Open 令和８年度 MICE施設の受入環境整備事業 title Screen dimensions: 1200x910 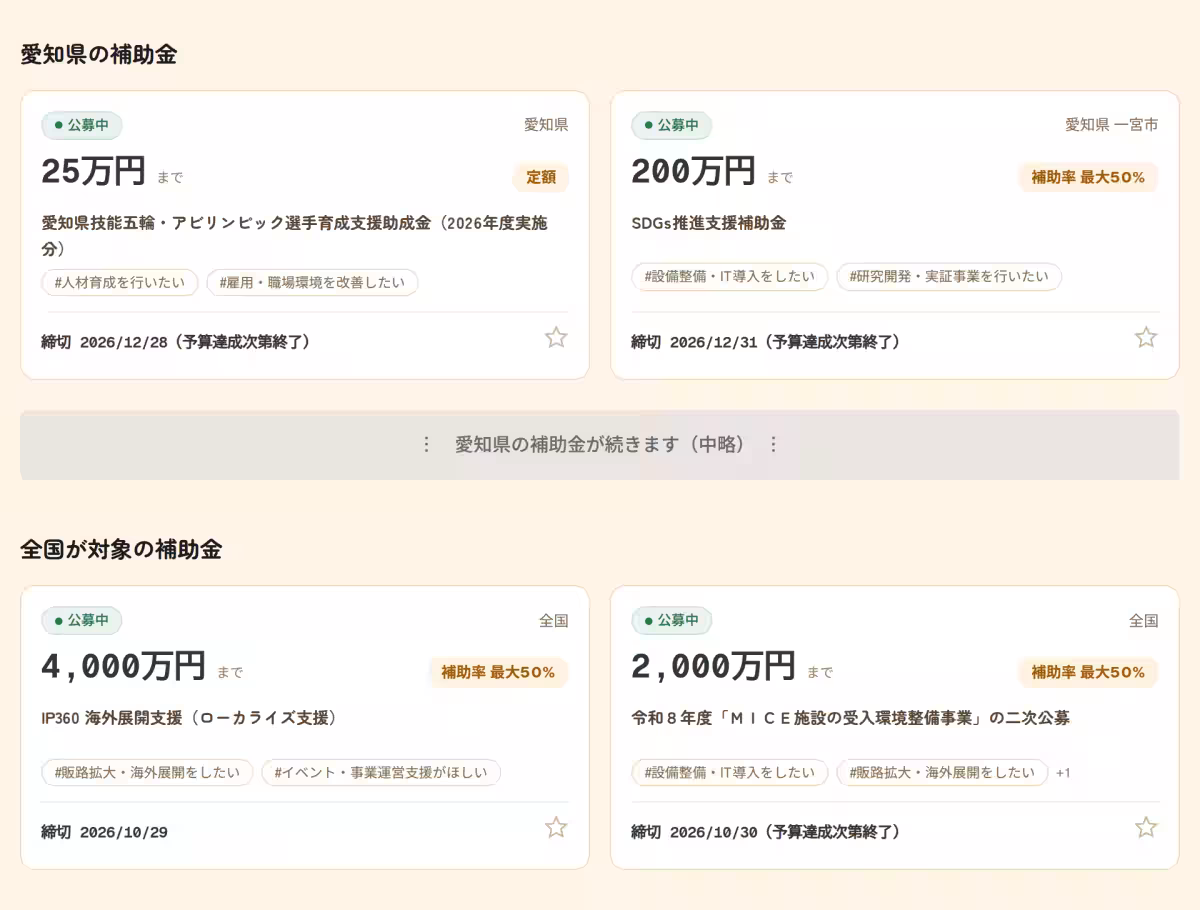850,718
